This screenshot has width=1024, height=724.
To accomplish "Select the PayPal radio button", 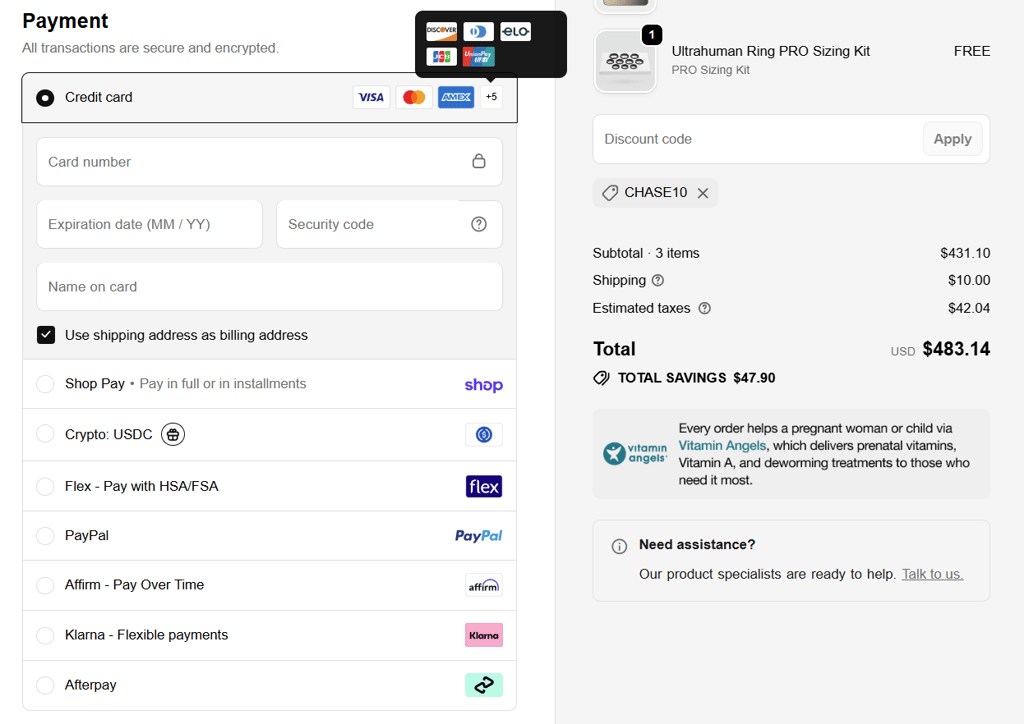I will point(45,536).
